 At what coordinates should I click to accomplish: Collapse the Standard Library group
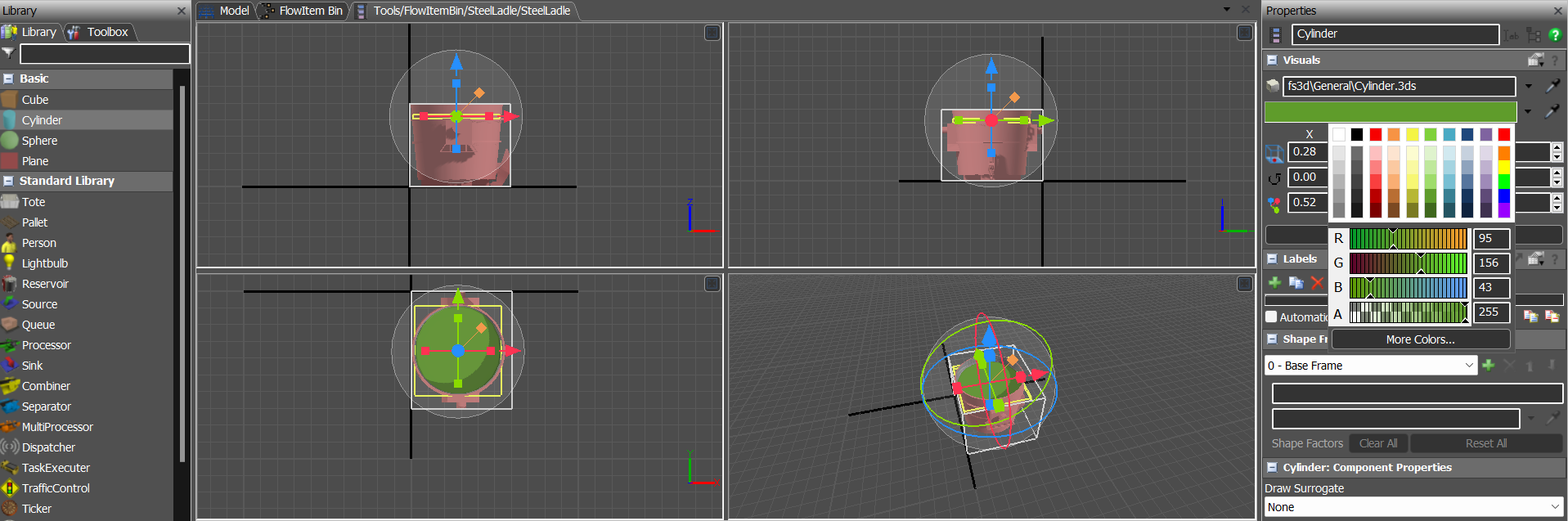click(x=8, y=181)
